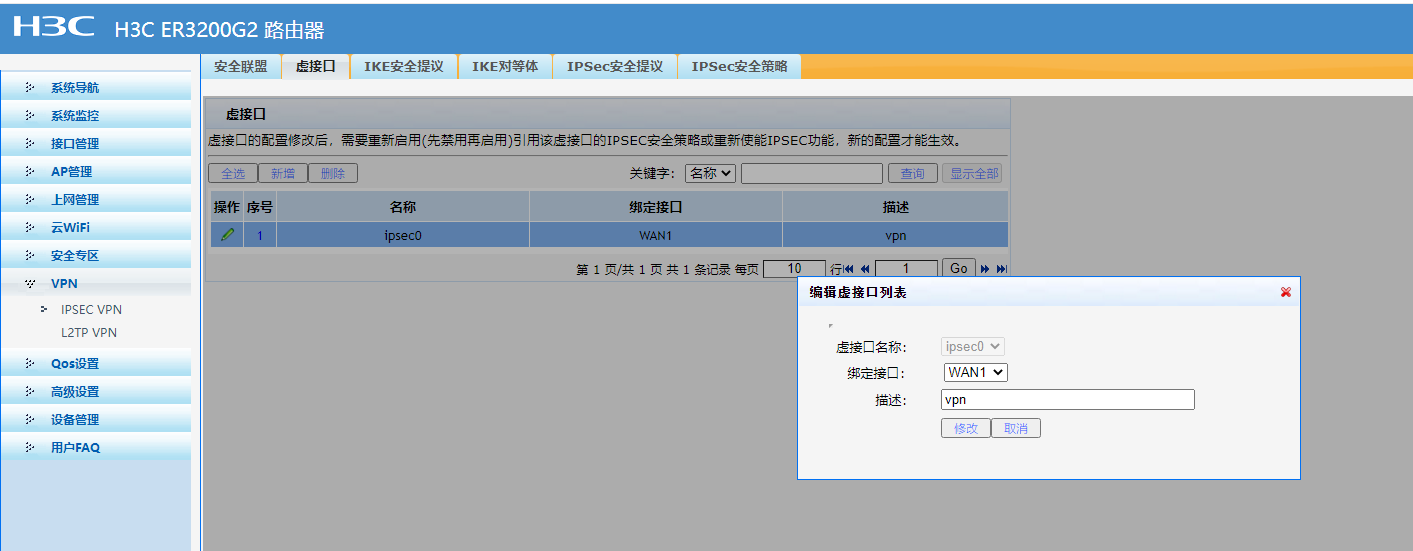1413x551 pixels.
Task: Collapse the VPN sidebar menu
Action: (96, 284)
